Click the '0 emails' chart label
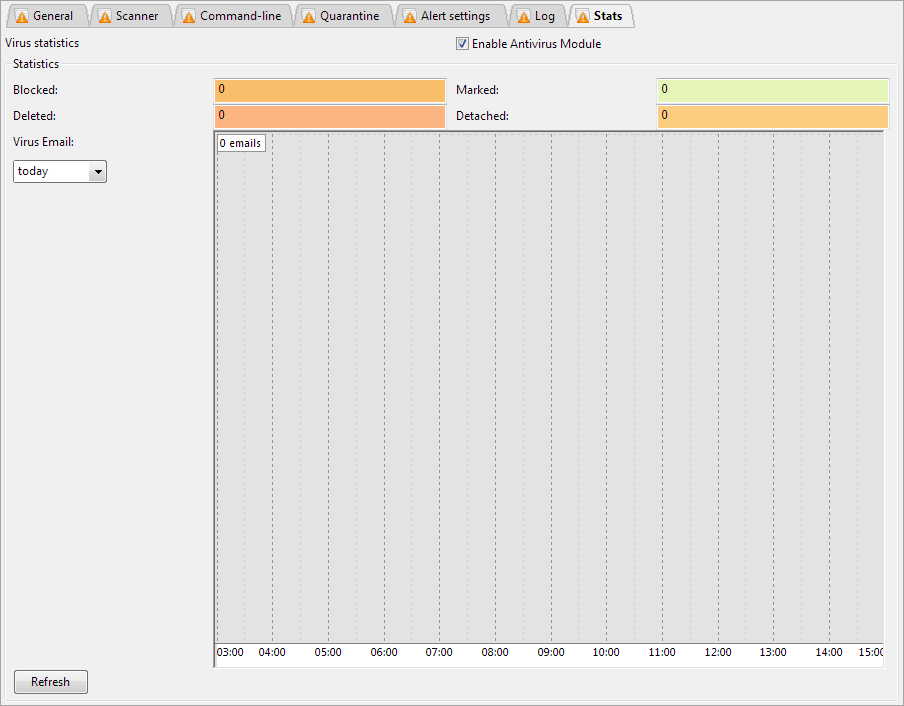 [240, 143]
